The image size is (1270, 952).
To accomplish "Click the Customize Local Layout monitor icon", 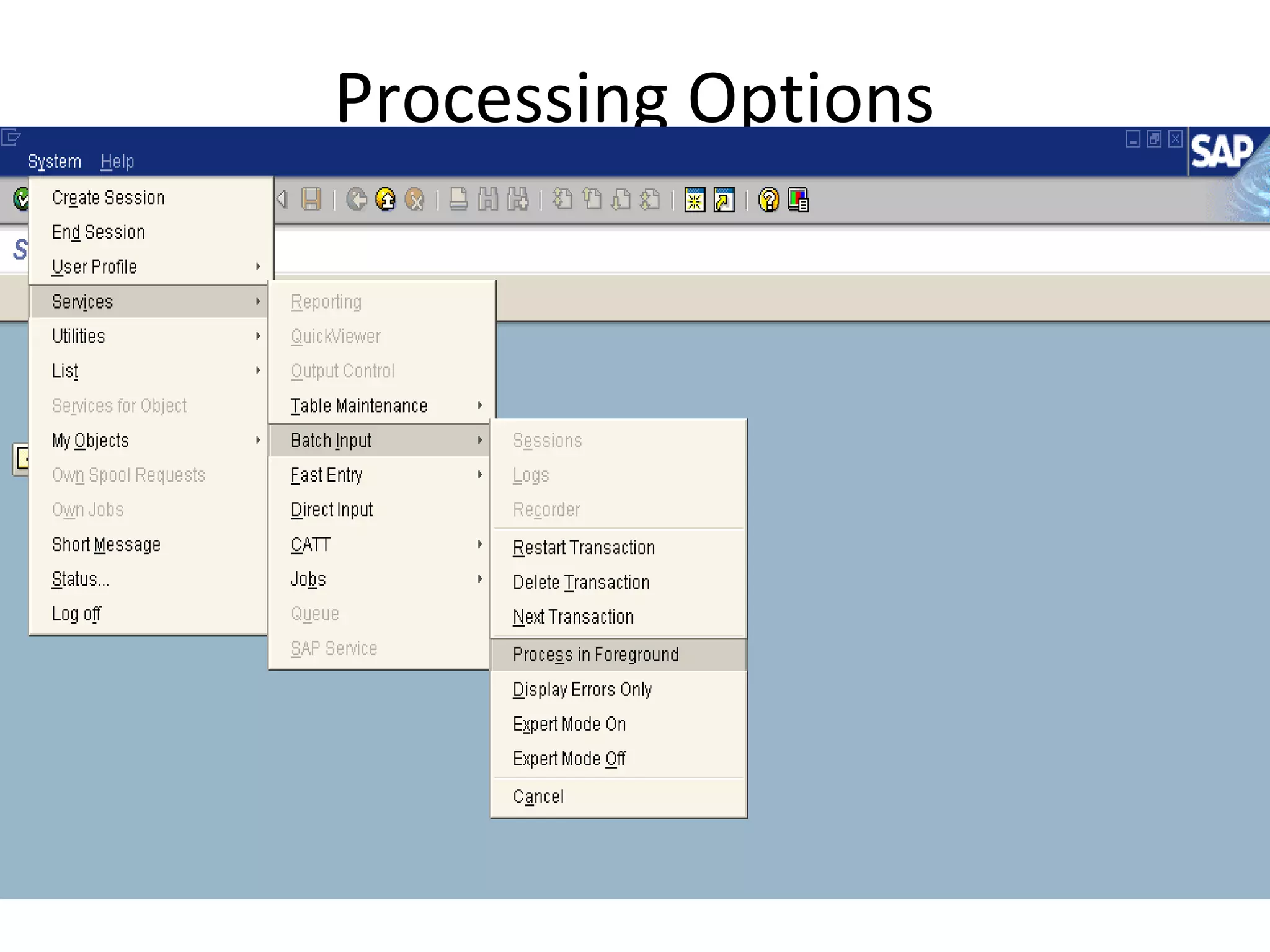I will point(798,200).
